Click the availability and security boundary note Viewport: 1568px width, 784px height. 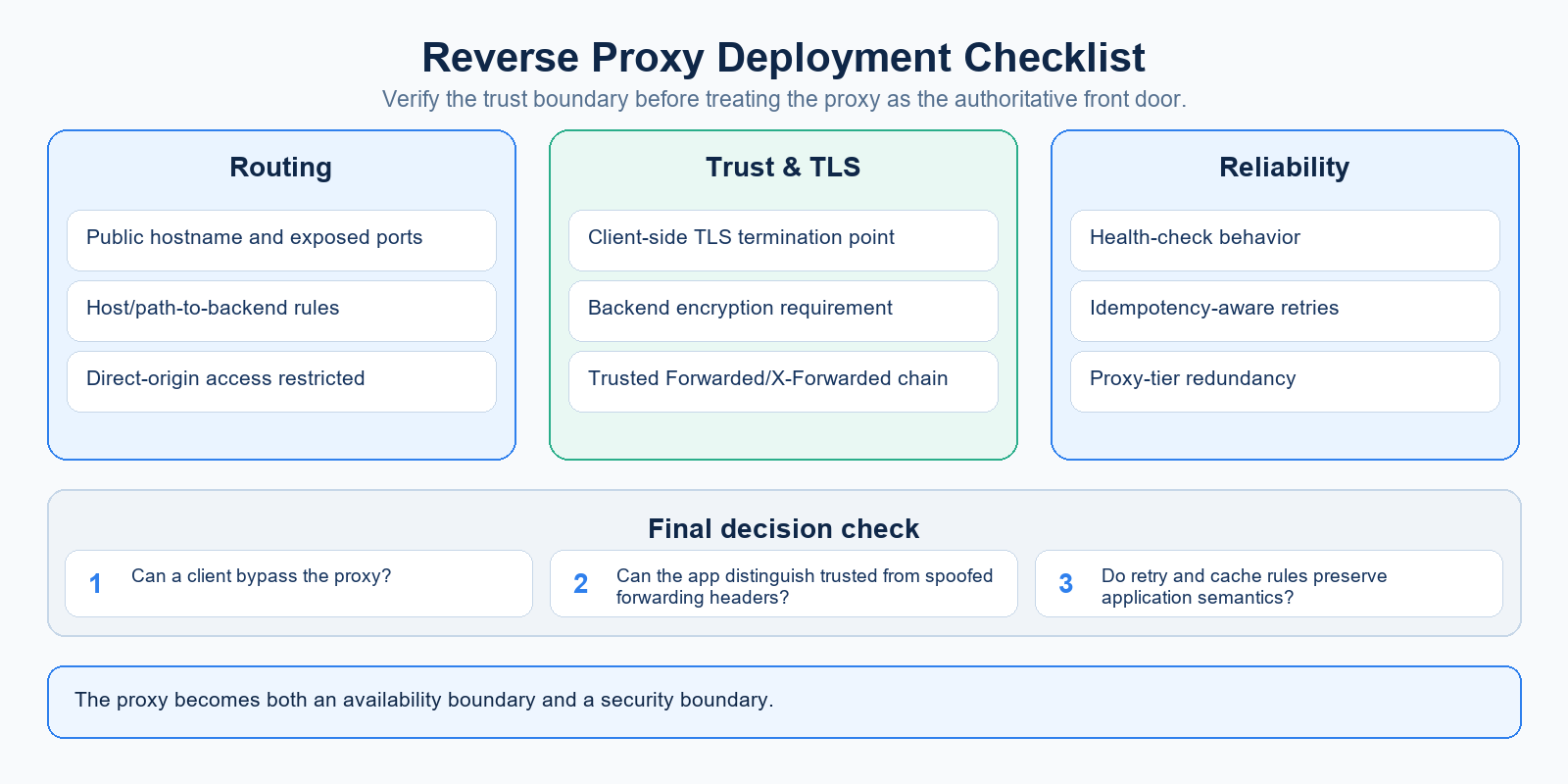coord(784,702)
